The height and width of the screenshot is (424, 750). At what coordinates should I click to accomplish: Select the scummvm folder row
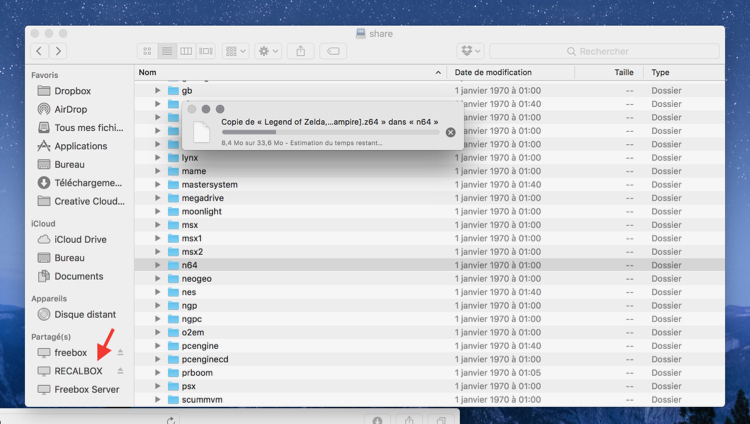(x=429, y=400)
